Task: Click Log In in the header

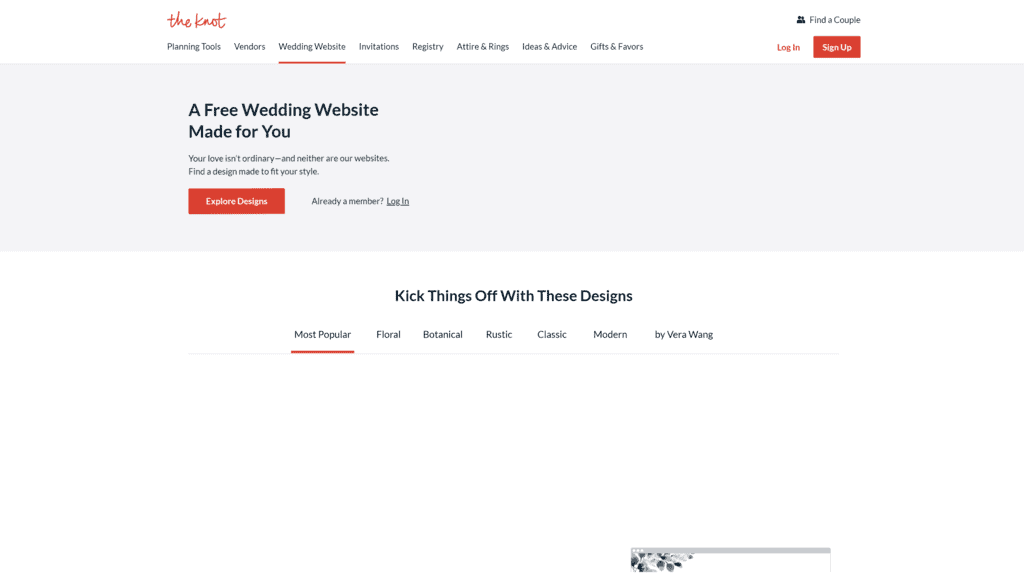Action: pos(788,47)
